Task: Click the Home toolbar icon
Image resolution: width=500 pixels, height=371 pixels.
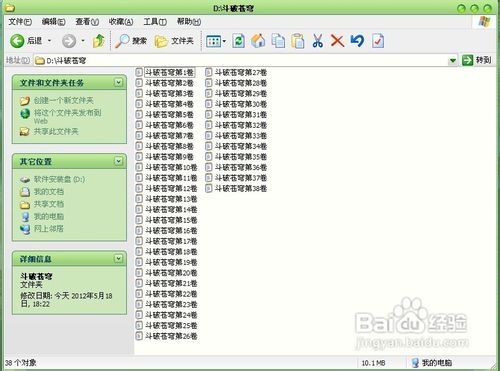Action: pyautogui.click(x=258, y=41)
